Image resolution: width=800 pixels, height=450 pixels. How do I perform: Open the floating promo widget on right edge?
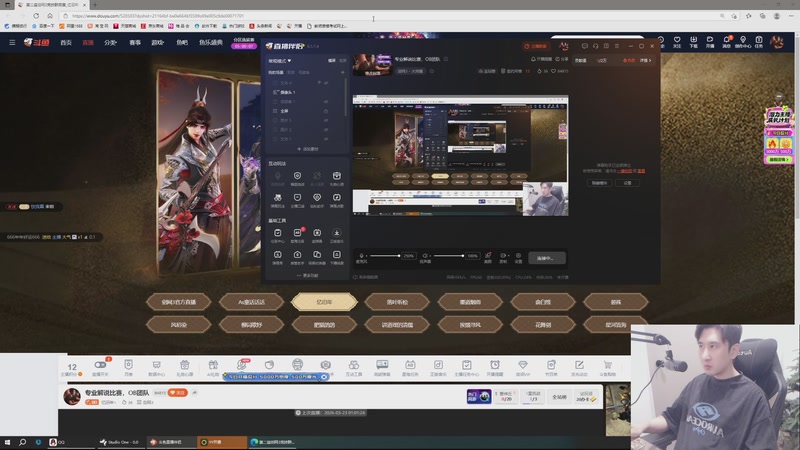779,136
